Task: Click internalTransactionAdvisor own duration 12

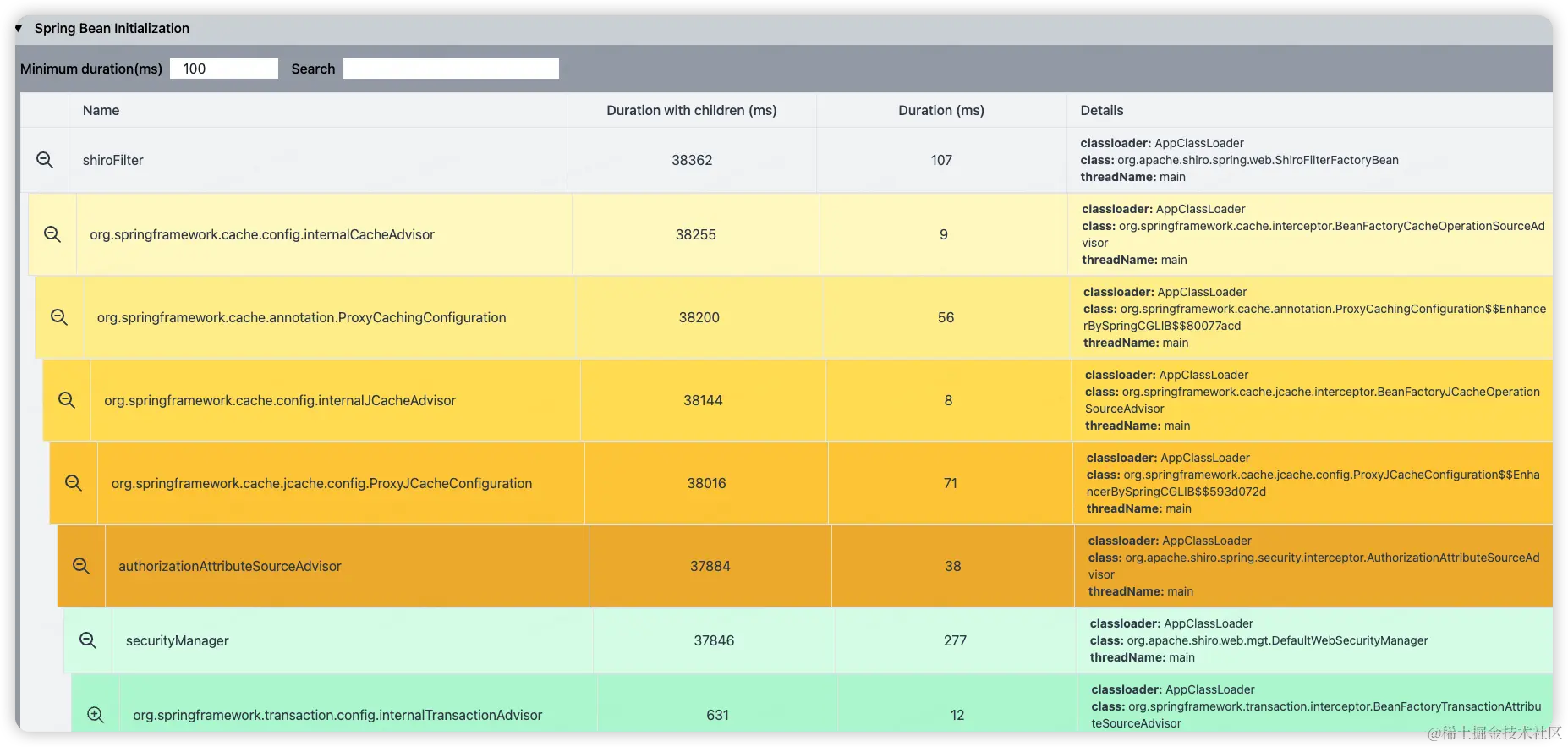Action: (957, 715)
